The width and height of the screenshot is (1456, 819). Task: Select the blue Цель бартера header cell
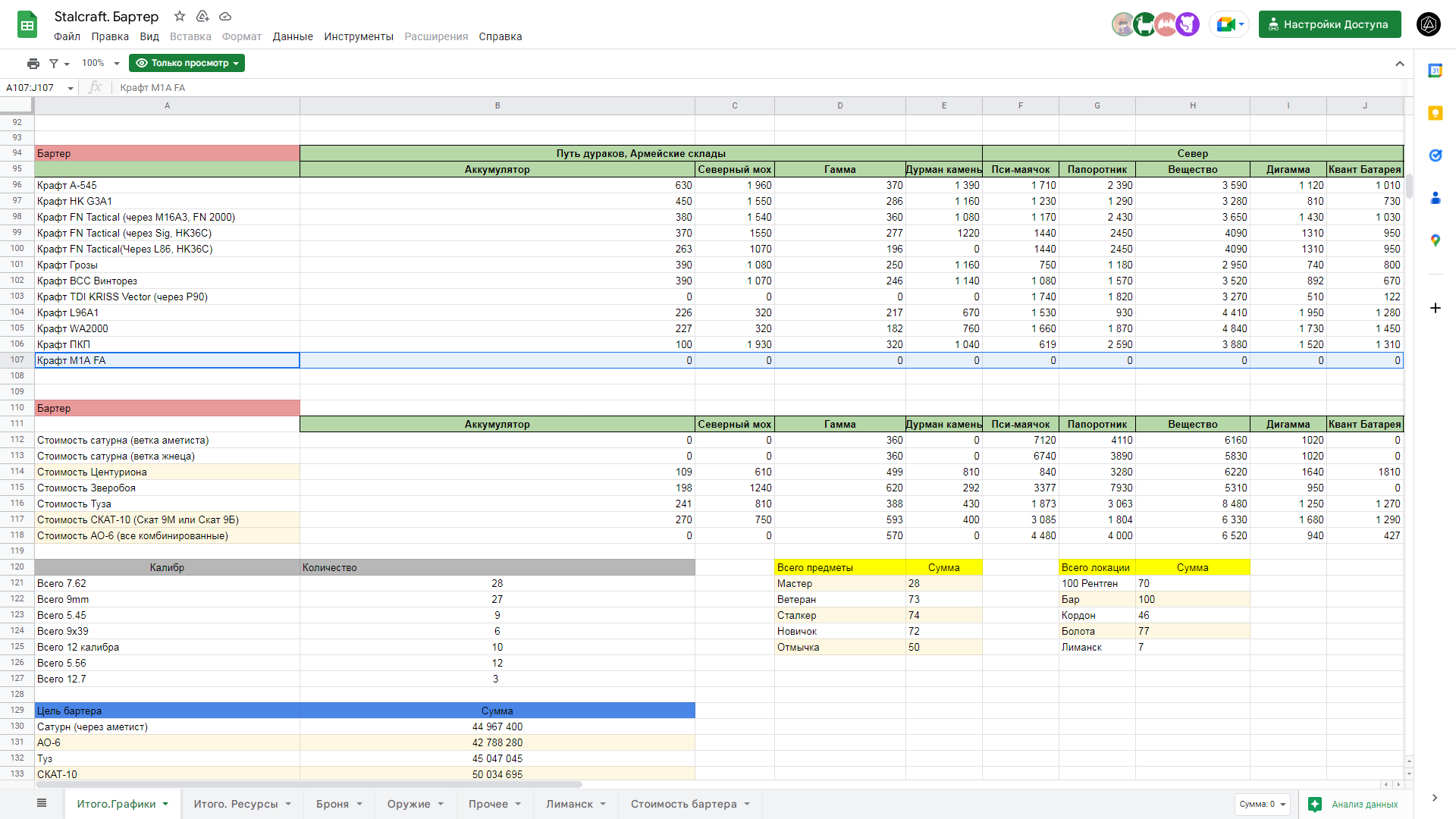(167, 711)
